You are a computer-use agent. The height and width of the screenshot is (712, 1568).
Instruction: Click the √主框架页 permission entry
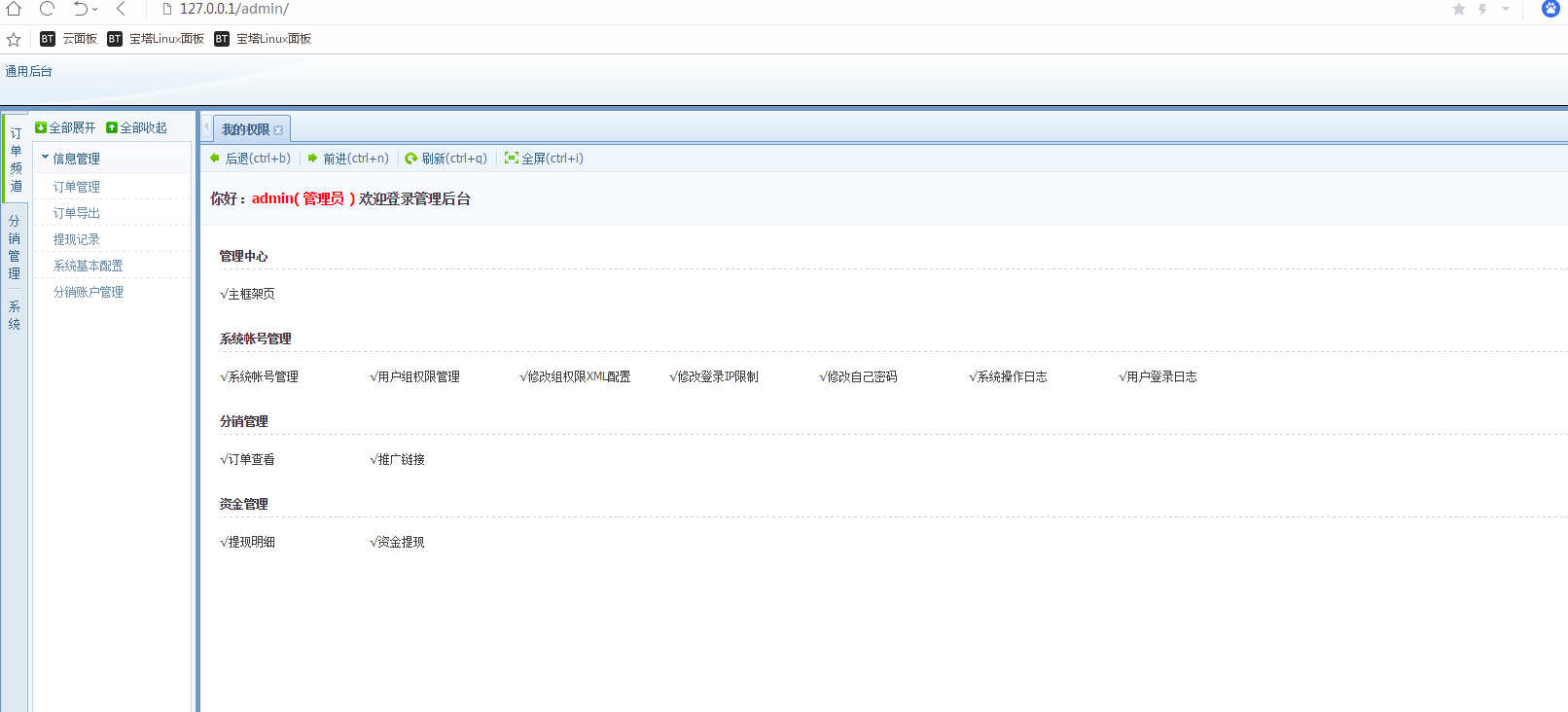pos(247,294)
